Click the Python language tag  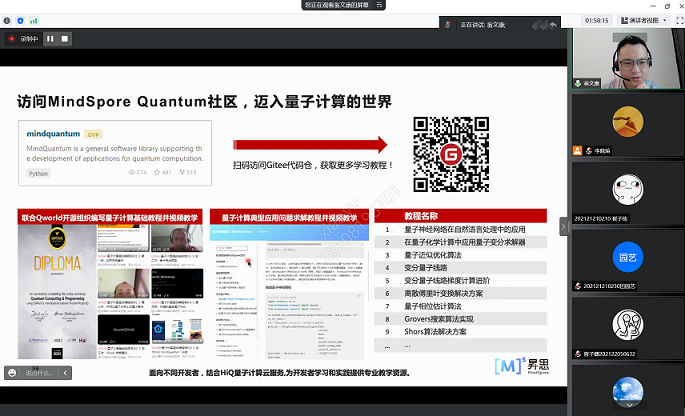(39, 173)
